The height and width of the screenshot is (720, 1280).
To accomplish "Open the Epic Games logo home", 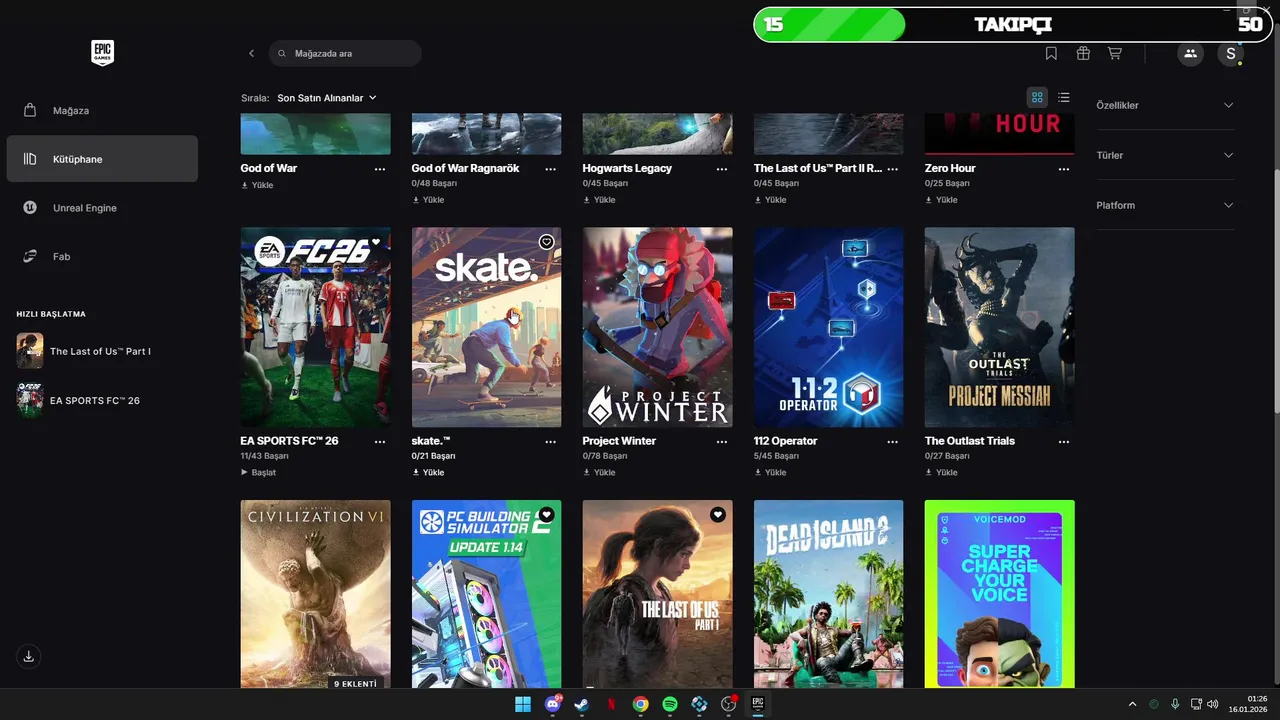I will [x=102, y=53].
